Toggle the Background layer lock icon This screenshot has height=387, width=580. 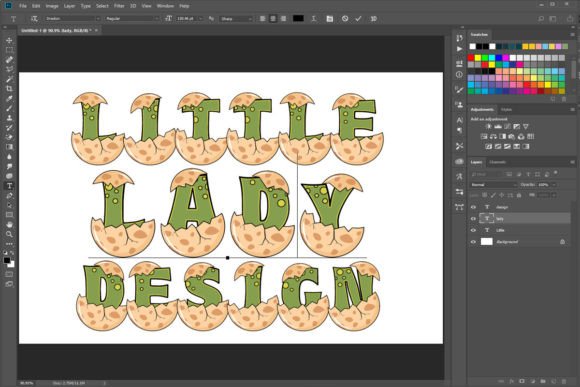tap(562, 242)
